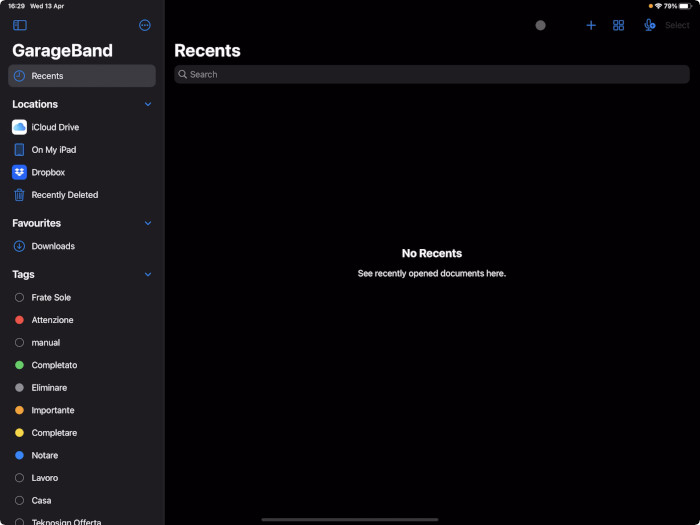This screenshot has height=525, width=700.
Task: Tap the clock time in status bar
Action: click(17, 6)
